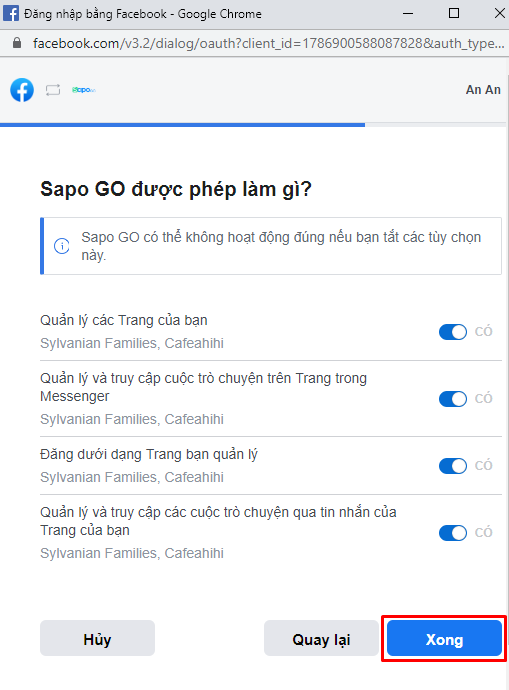509x690 pixels.
Task: Toggle off 'Quản lý các Trang của bạn'
Action: 453,332
